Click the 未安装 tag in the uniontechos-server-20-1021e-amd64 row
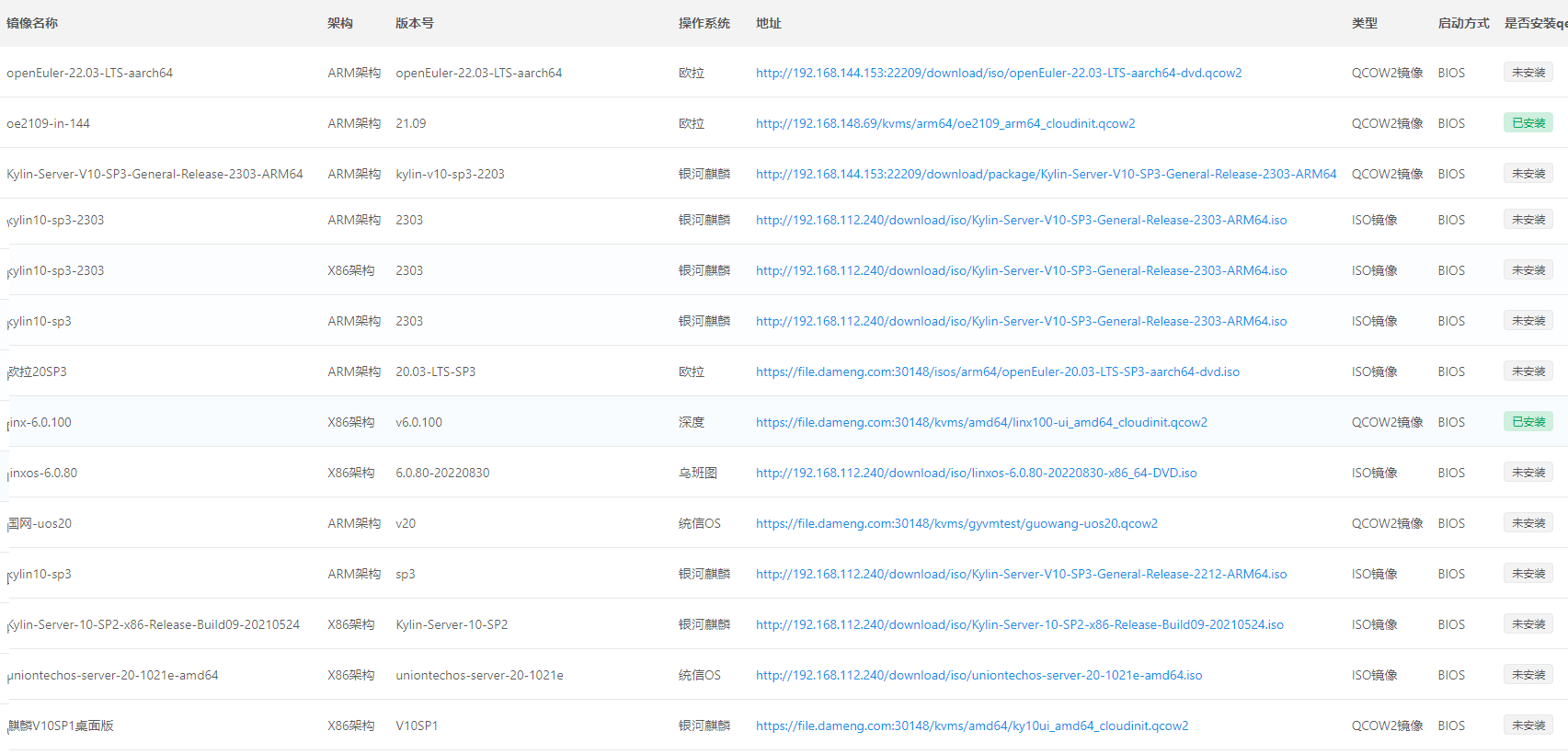The height and width of the screenshot is (754, 1568). 1528,674
